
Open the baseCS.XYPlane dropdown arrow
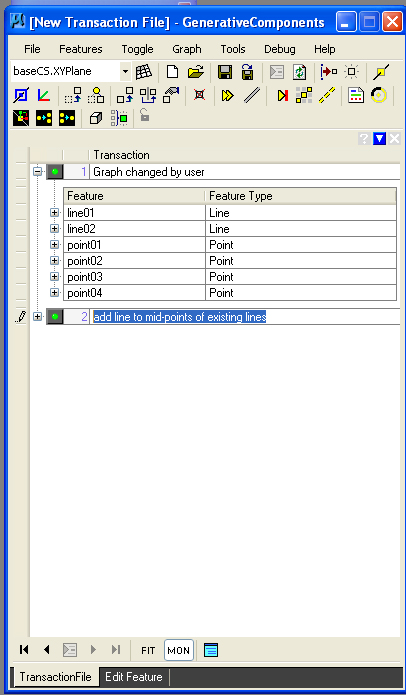(125, 71)
